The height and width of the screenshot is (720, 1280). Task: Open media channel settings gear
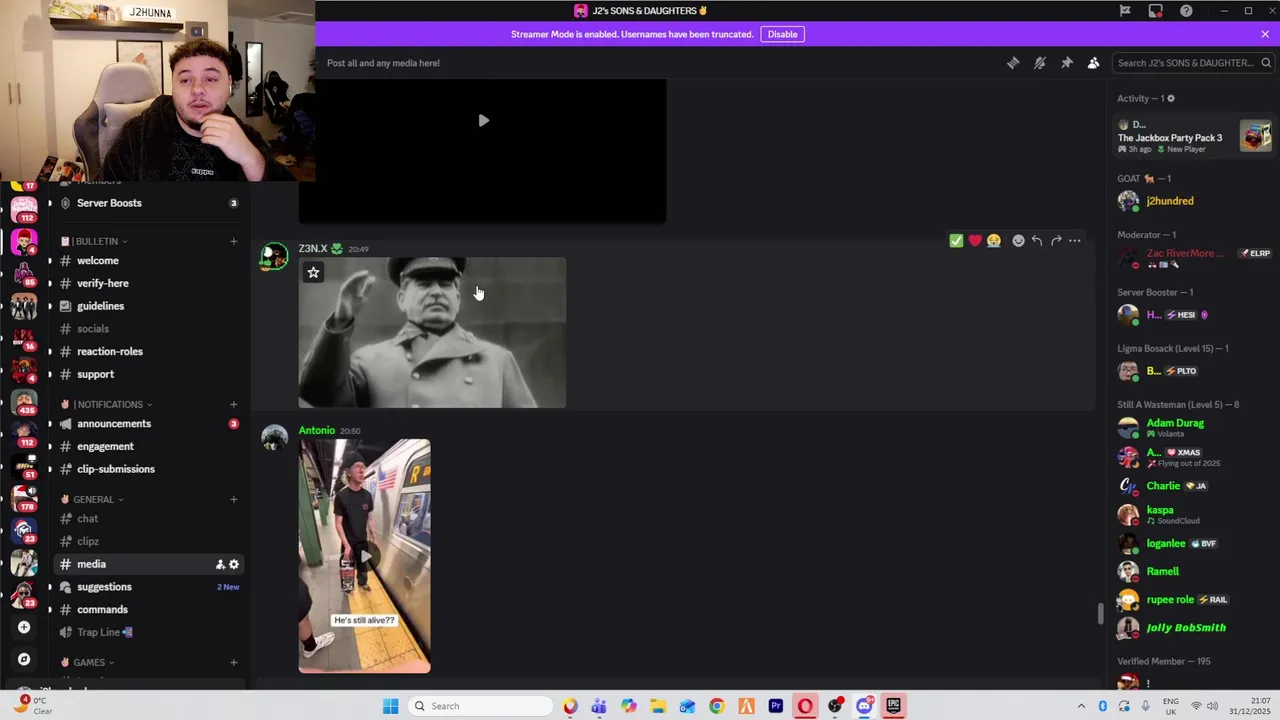click(x=234, y=564)
